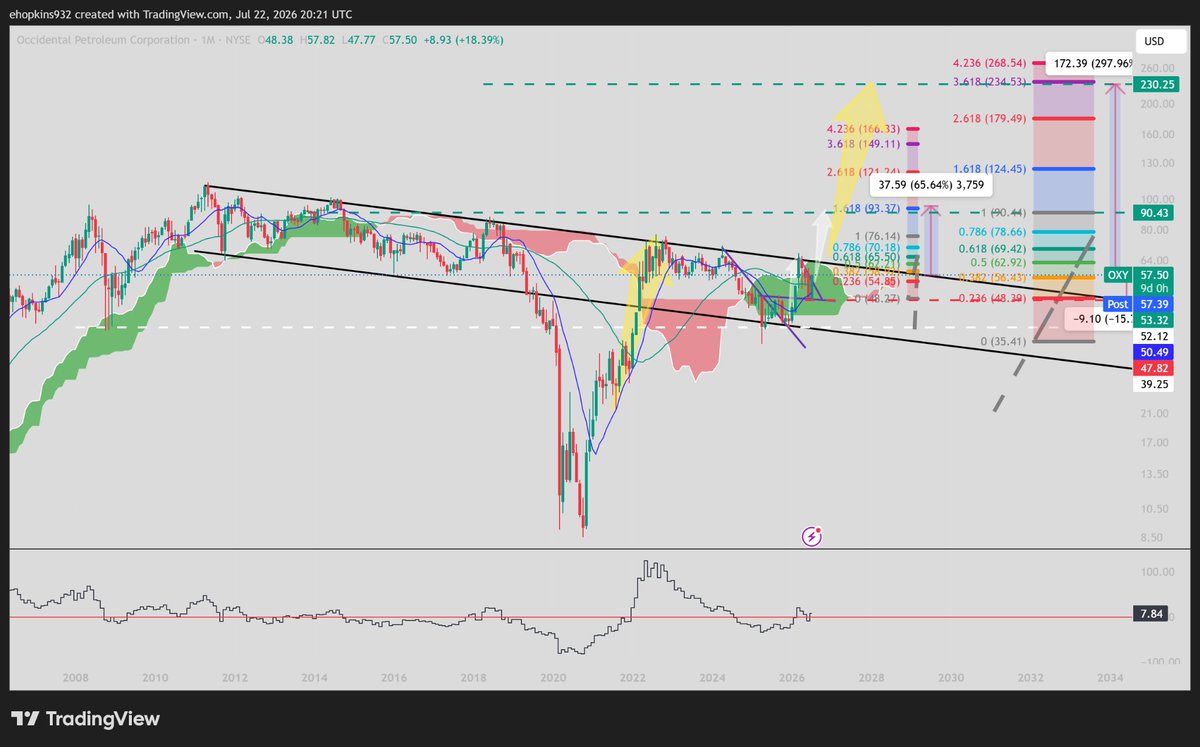Click the OXY ticker label
1200x747 pixels.
tap(1118, 274)
